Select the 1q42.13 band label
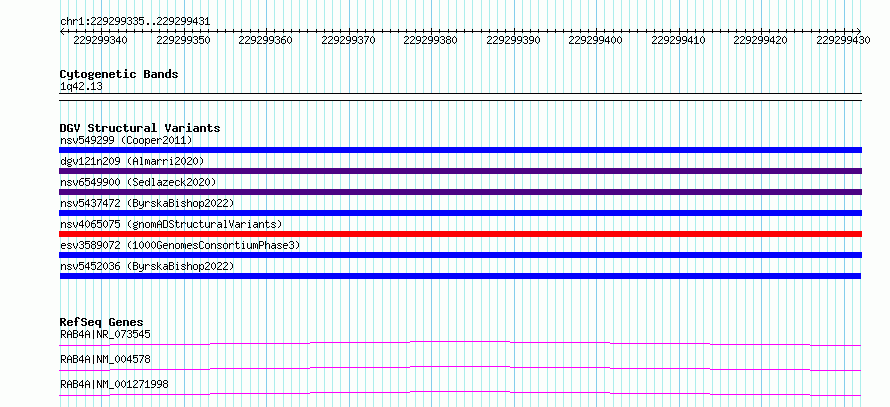The width and height of the screenshot is (890, 407). coord(81,87)
